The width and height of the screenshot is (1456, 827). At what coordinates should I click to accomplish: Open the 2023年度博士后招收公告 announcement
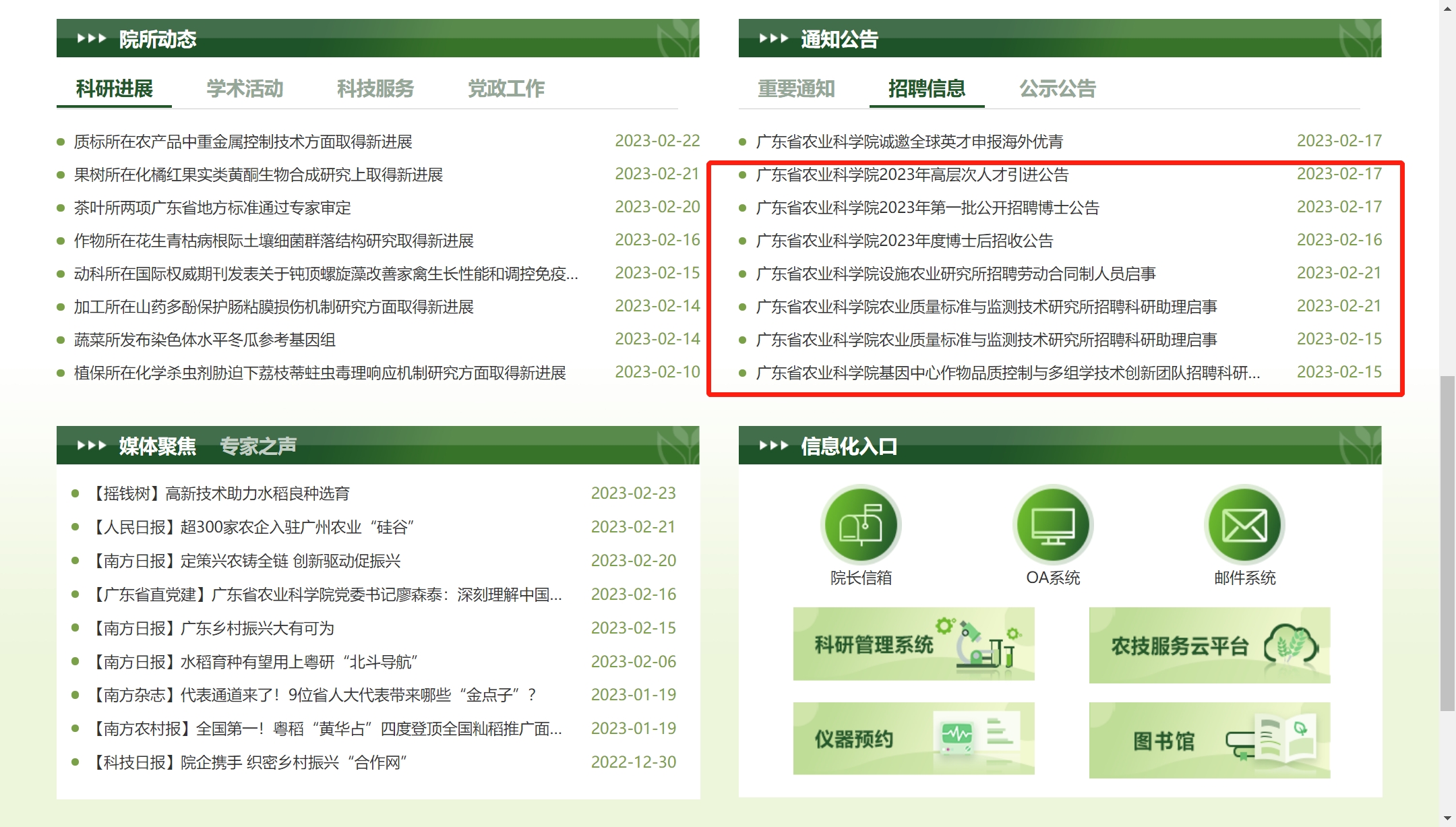905,240
